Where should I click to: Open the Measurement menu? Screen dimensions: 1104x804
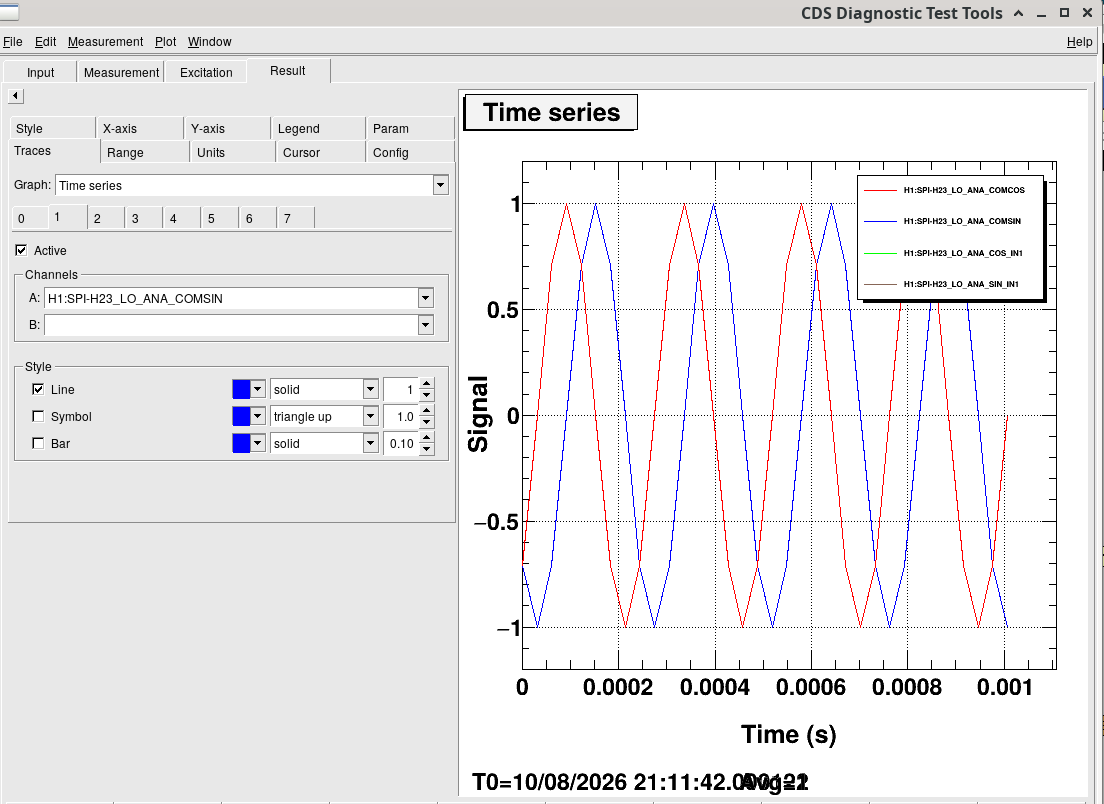(106, 42)
